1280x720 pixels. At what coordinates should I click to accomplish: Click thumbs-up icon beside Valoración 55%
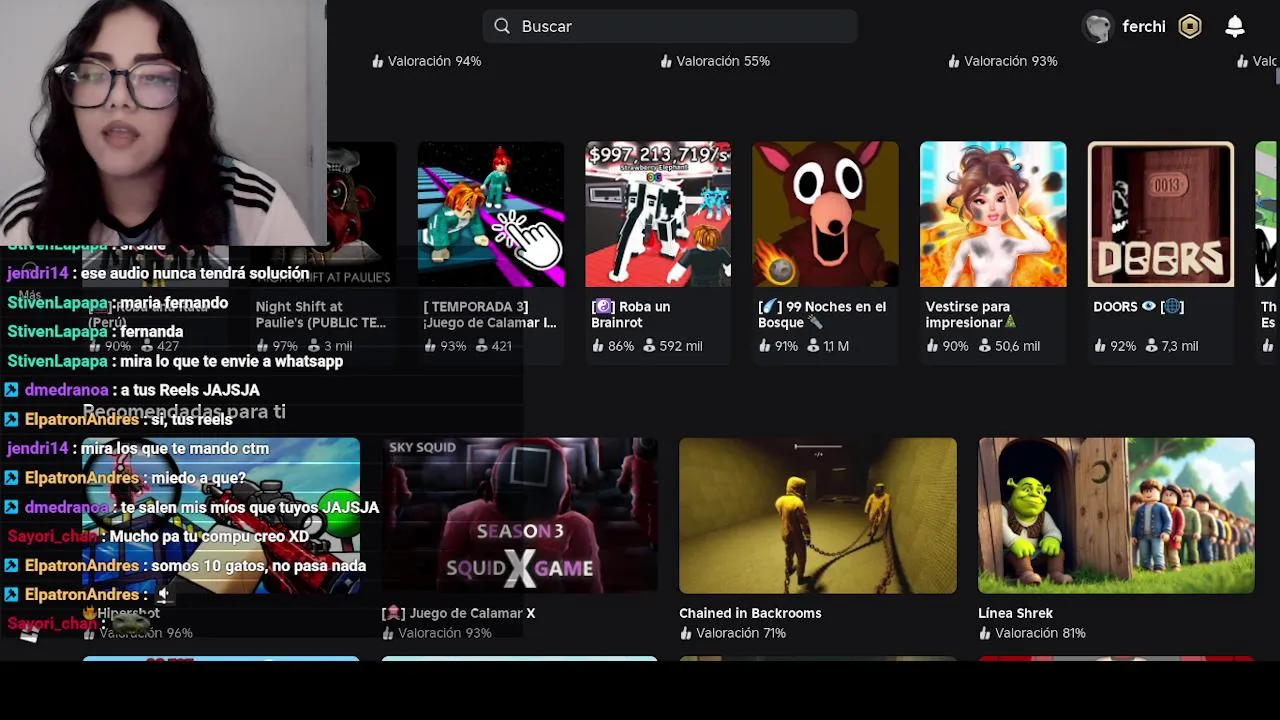point(666,61)
